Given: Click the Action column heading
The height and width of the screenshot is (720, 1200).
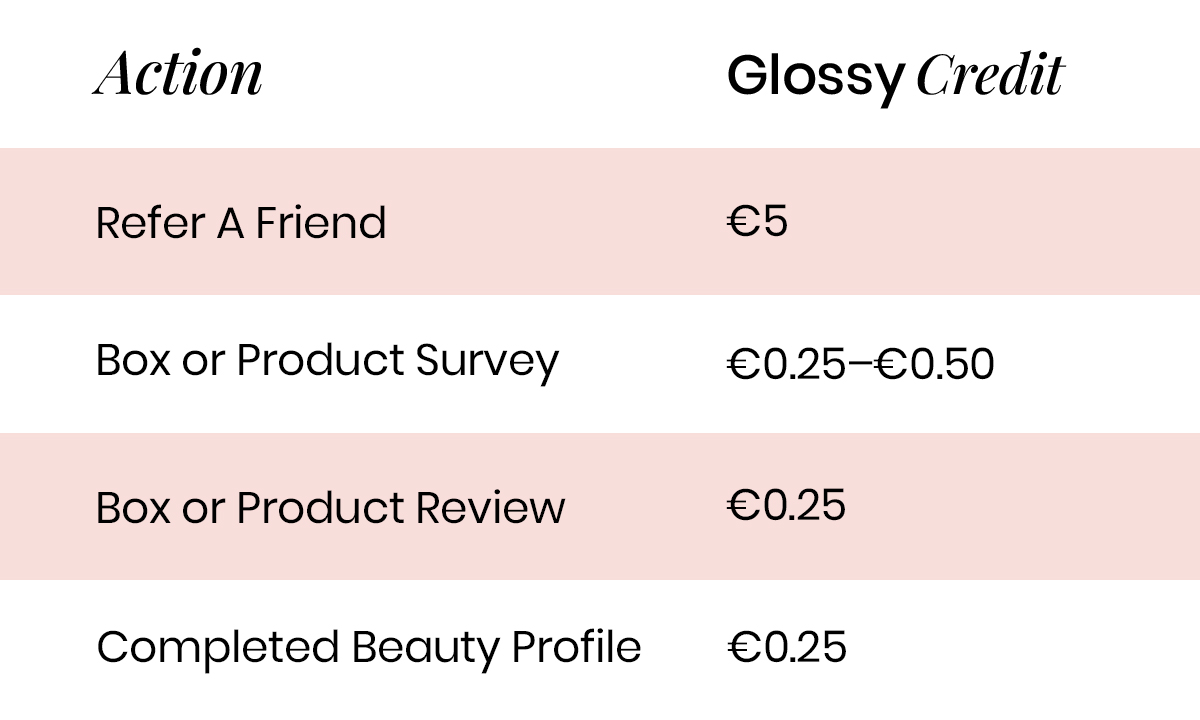Looking at the screenshot, I should tap(179, 74).
